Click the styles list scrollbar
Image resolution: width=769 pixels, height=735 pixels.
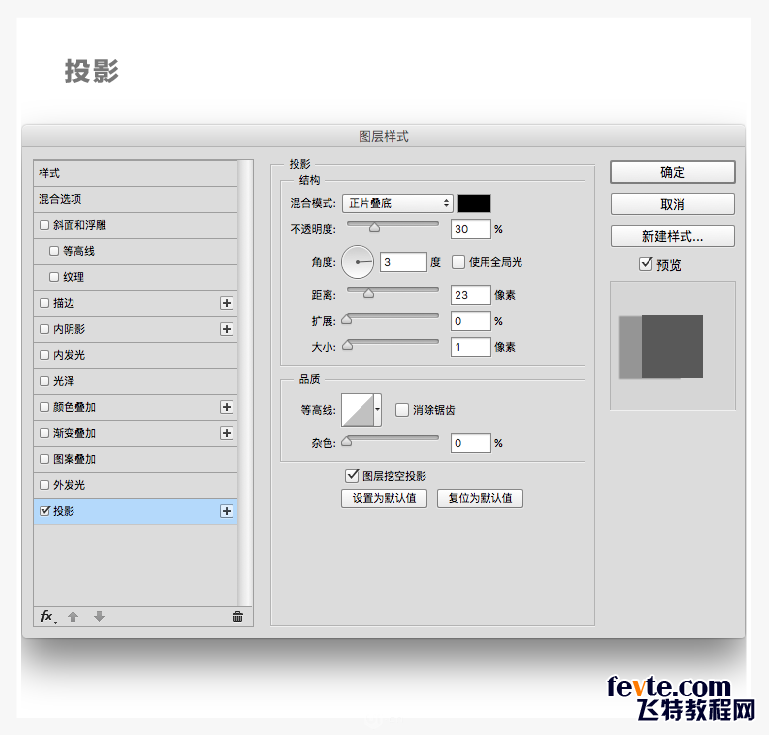tap(245, 382)
